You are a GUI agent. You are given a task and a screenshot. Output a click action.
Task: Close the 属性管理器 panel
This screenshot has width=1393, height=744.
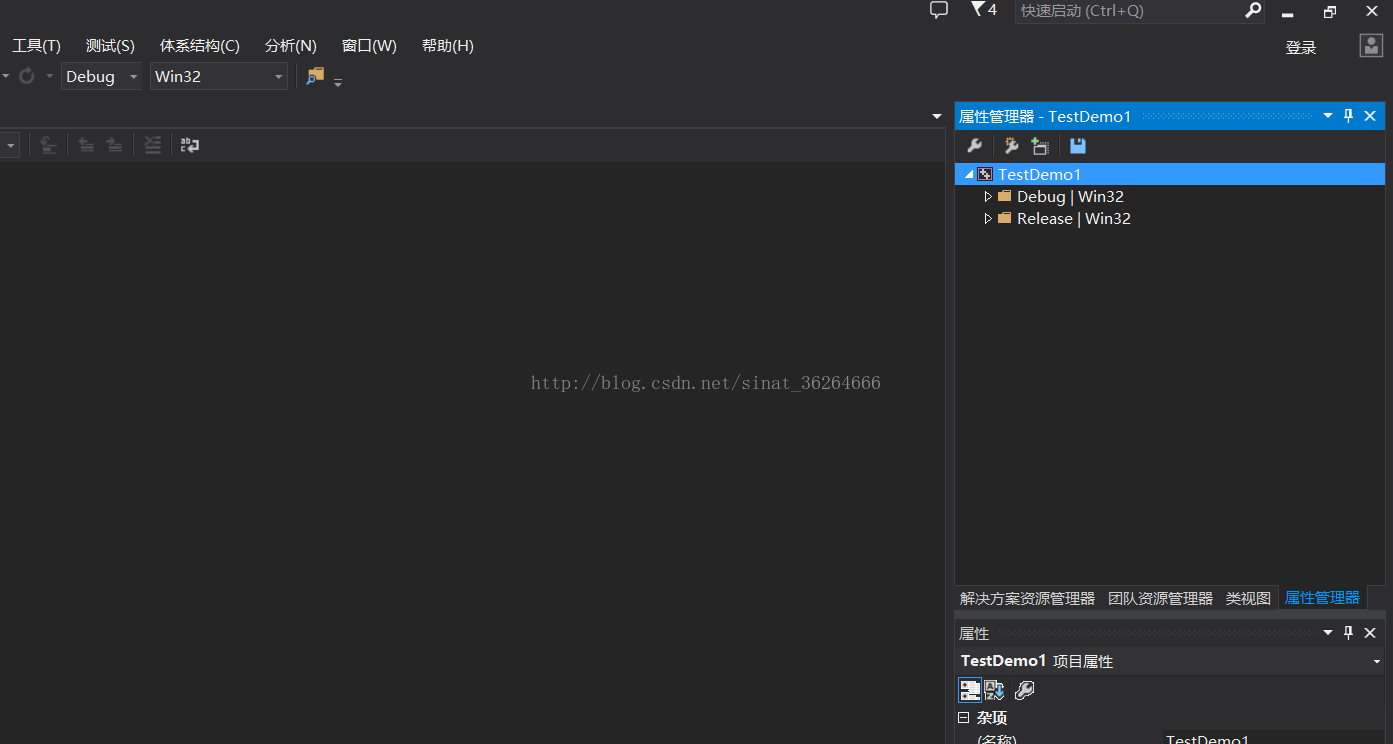(1370, 116)
